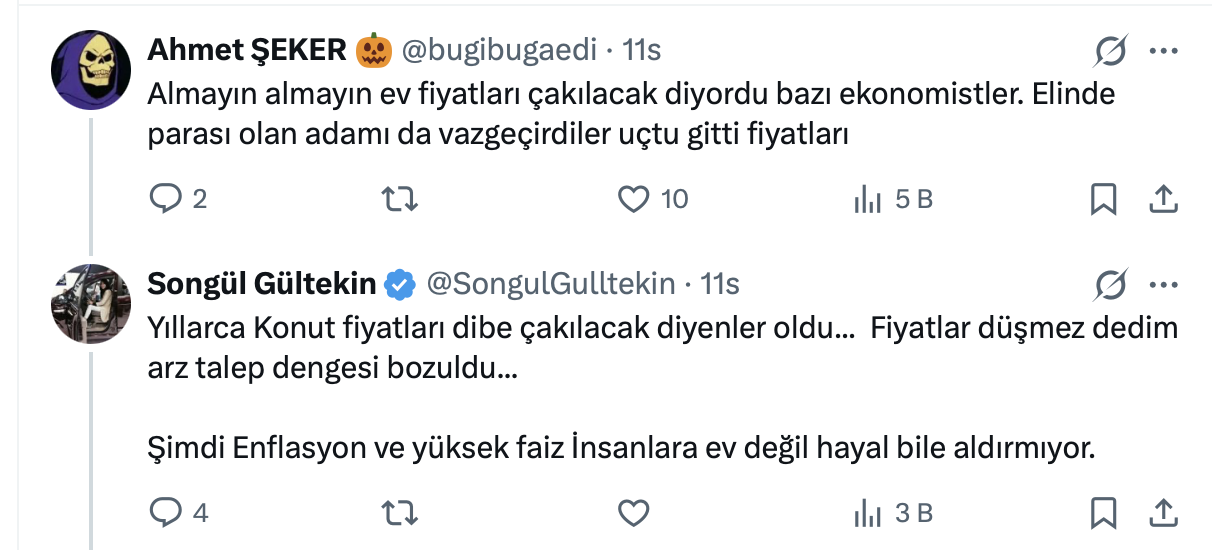The width and height of the screenshot is (1212, 550).
Task: Bookmark Ahmet ŞEKER's tweet
Action: (x=1103, y=200)
